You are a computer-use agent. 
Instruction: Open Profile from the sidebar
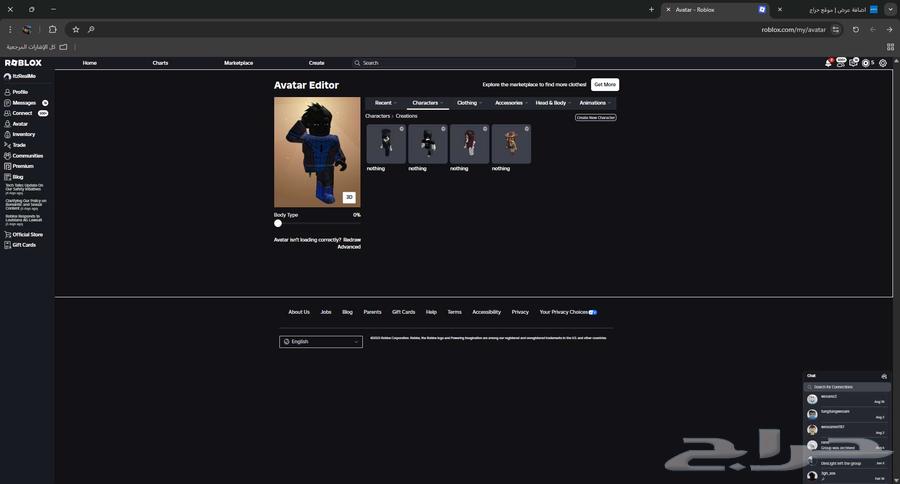click(x=17, y=92)
